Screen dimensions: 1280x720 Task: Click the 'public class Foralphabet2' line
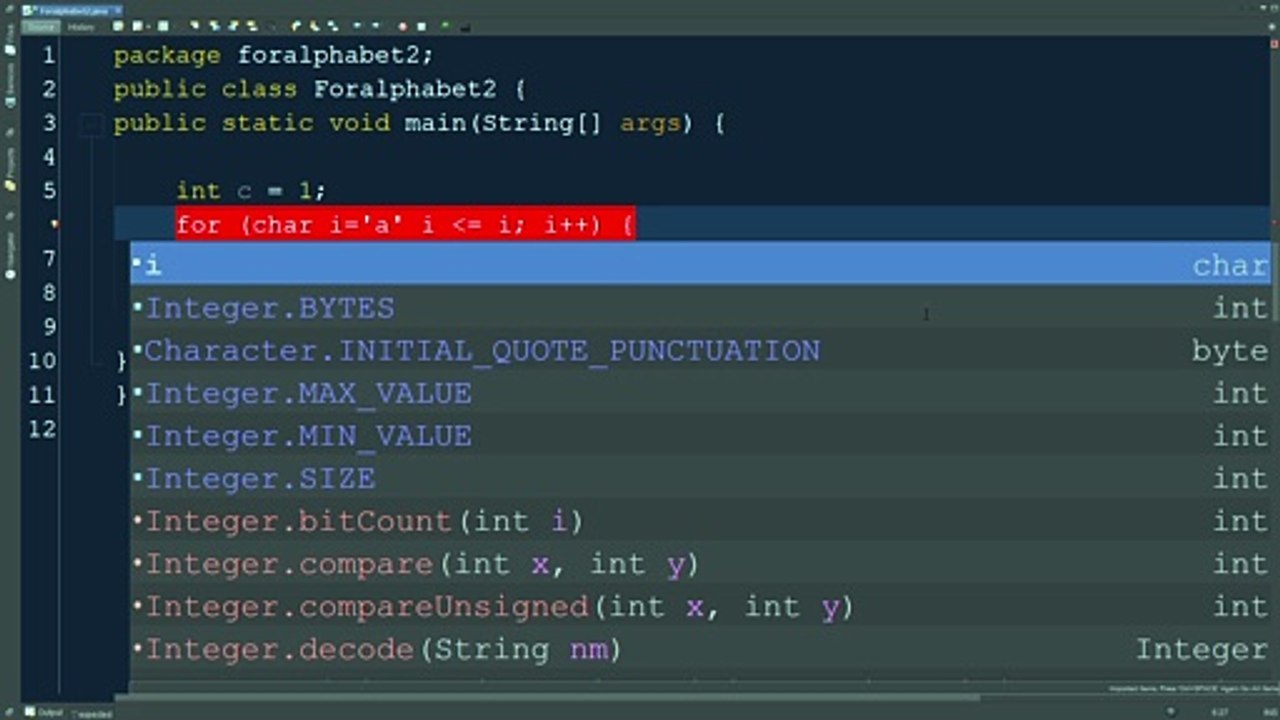(319, 89)
